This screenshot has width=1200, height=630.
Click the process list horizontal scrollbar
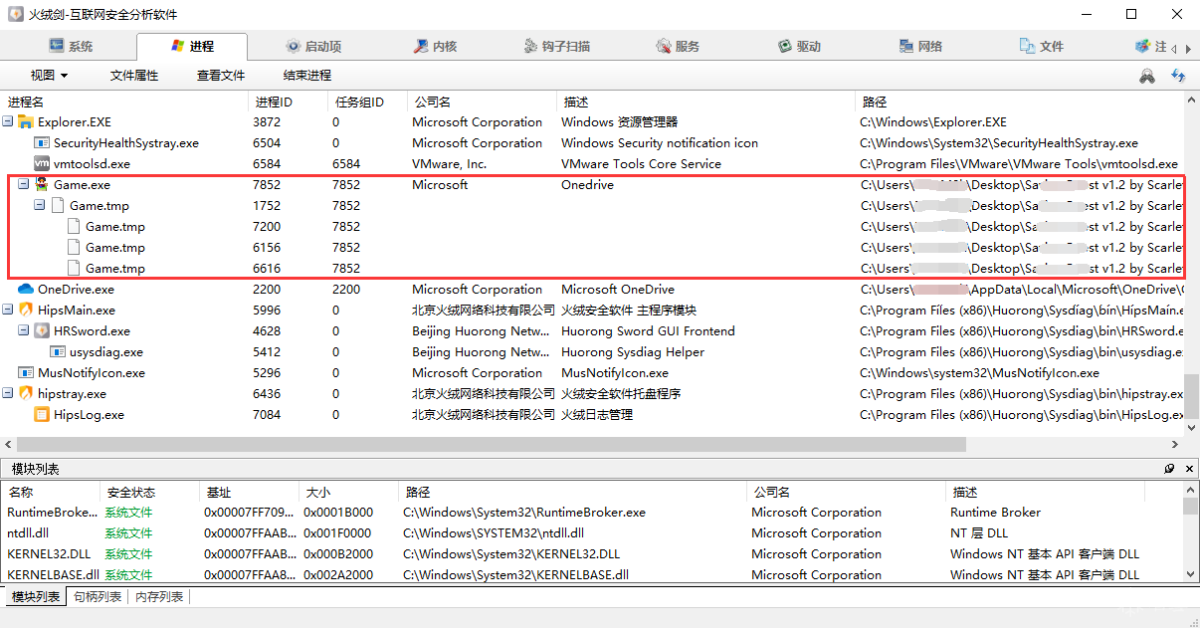pyautogui.click(x=492, y=445)
